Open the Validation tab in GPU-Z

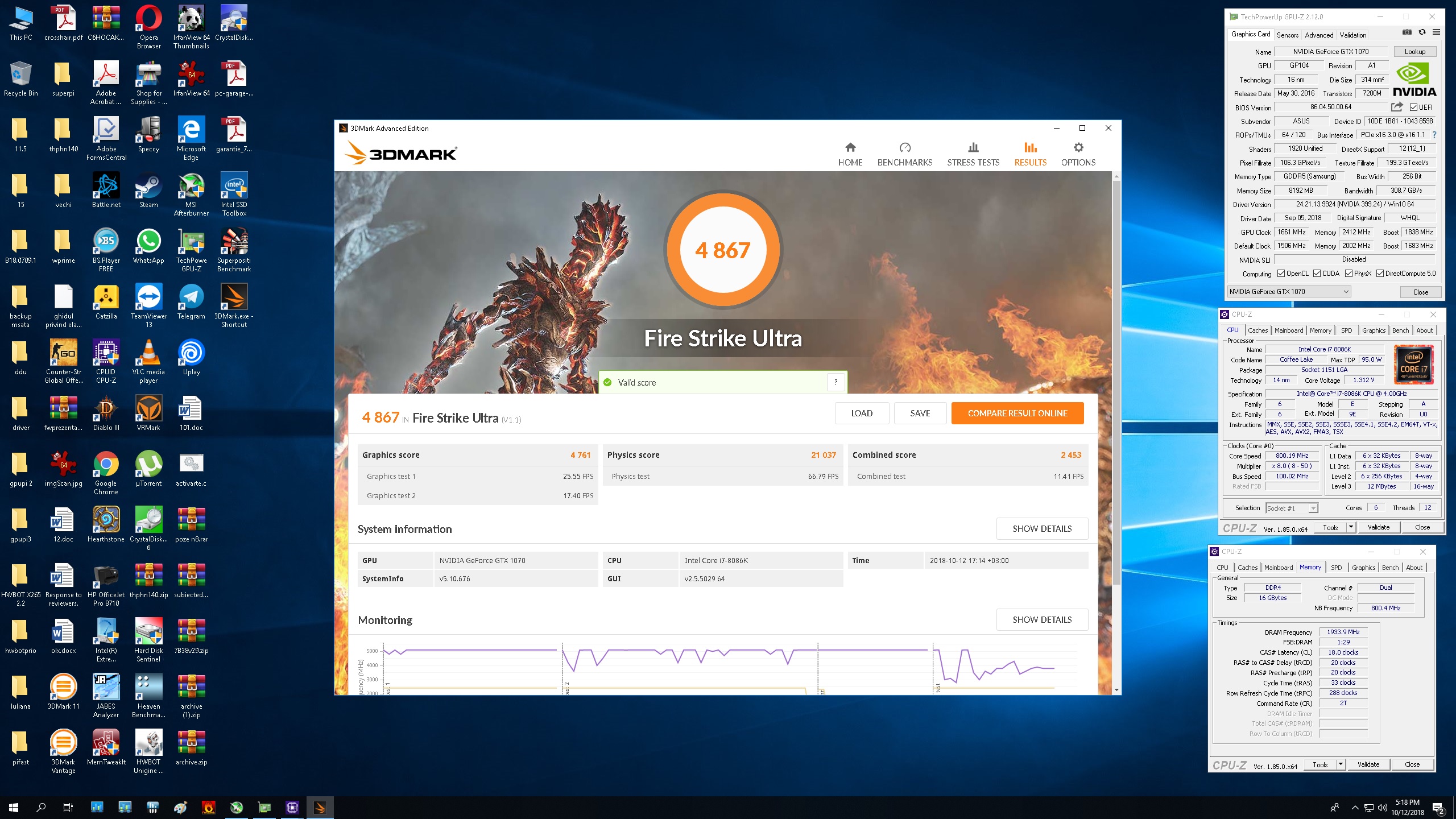point(1352,35)
